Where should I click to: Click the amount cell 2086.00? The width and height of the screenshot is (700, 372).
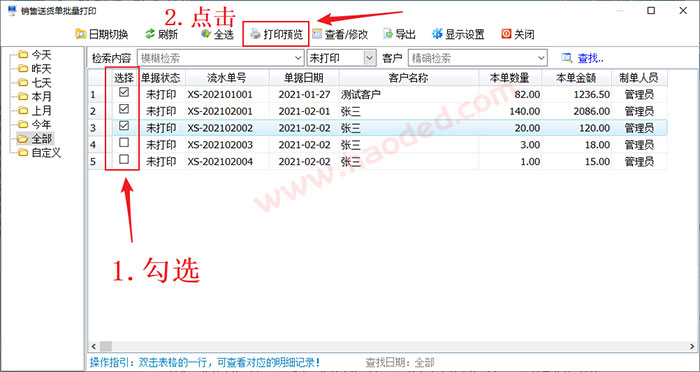click(576, 111)
